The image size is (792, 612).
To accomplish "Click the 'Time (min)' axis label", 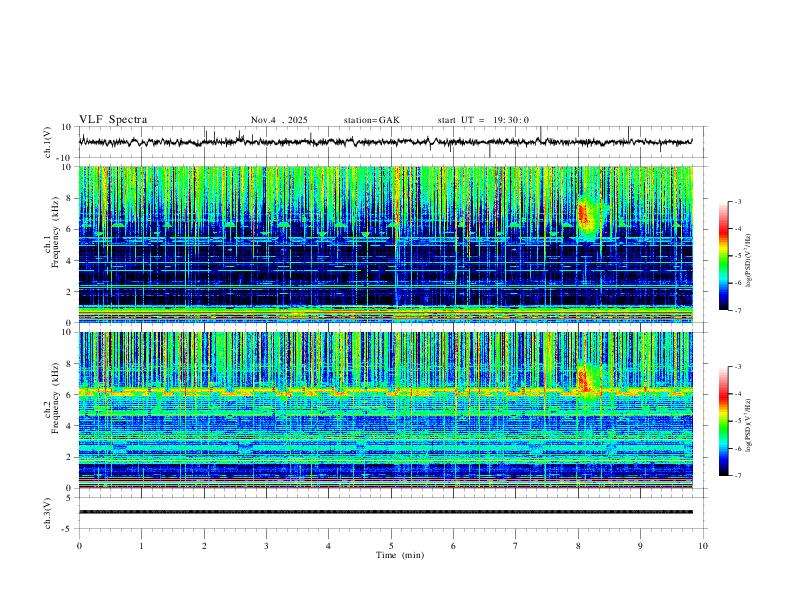I will [400, 555].
